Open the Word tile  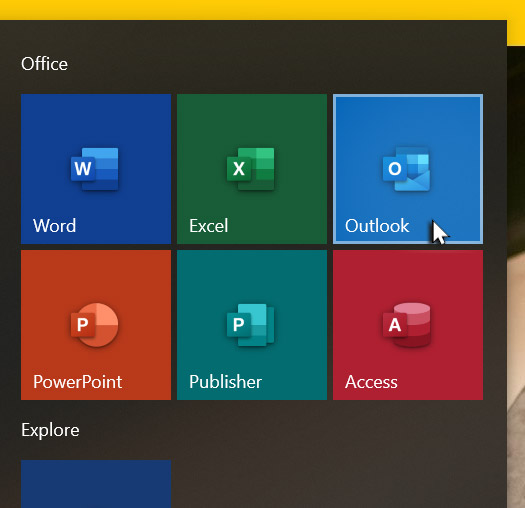point(96,169)
